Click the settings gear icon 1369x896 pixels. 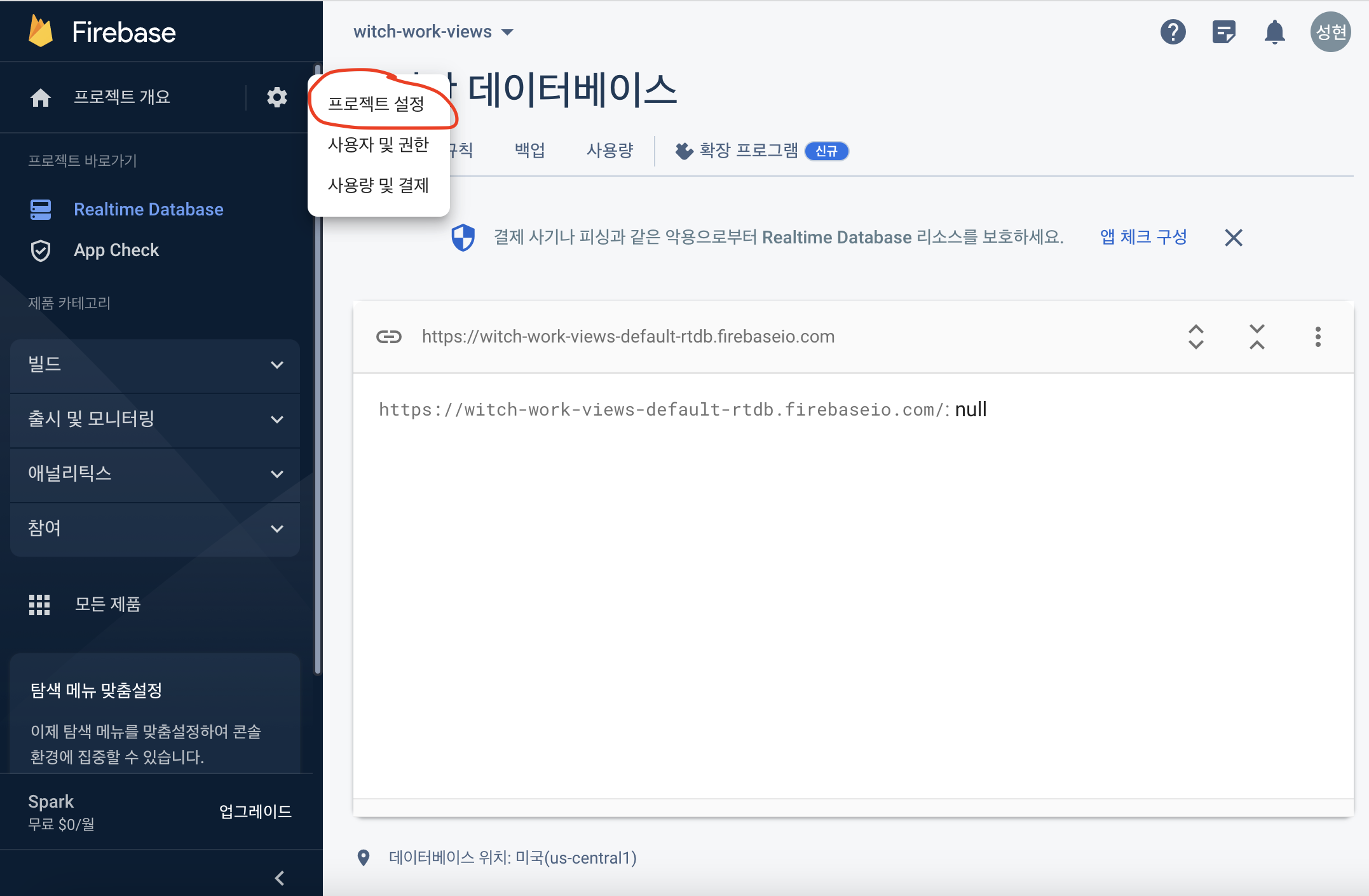pos(276,97)
